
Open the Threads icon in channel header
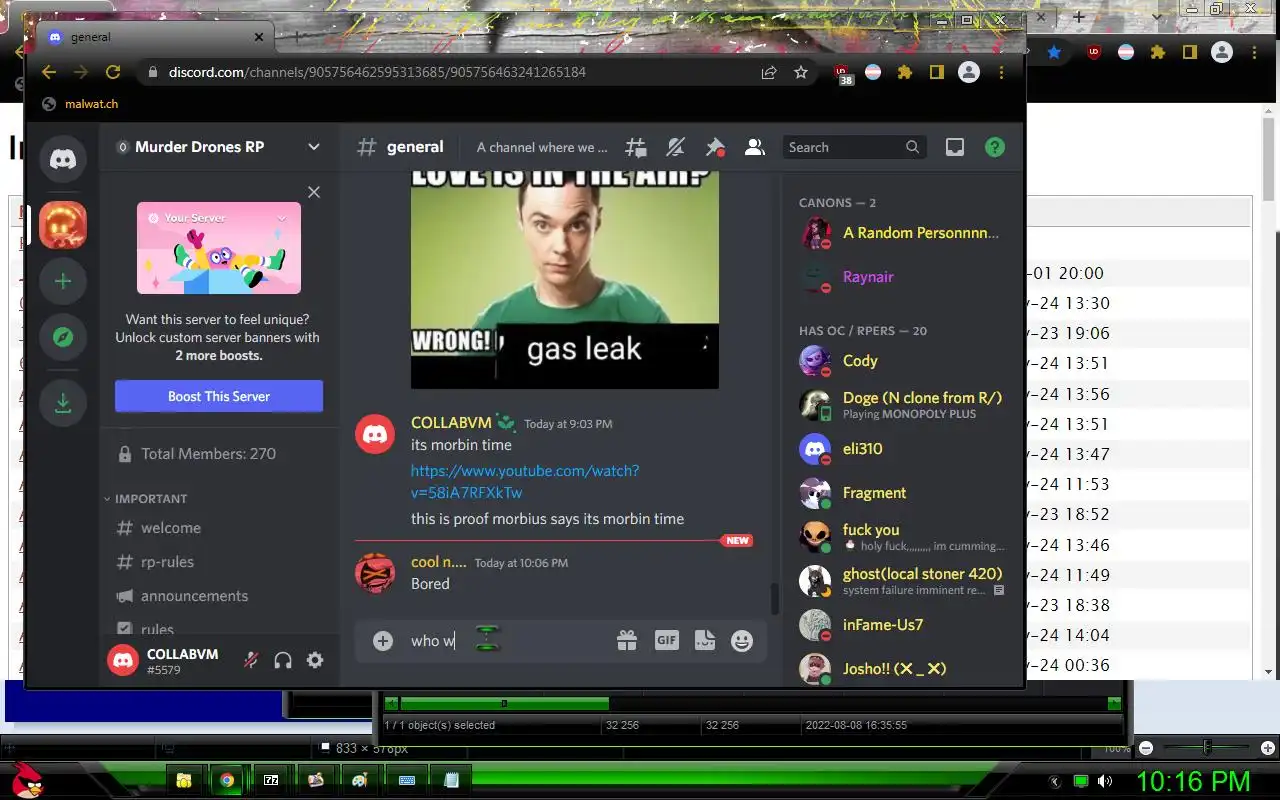point(636,147)
